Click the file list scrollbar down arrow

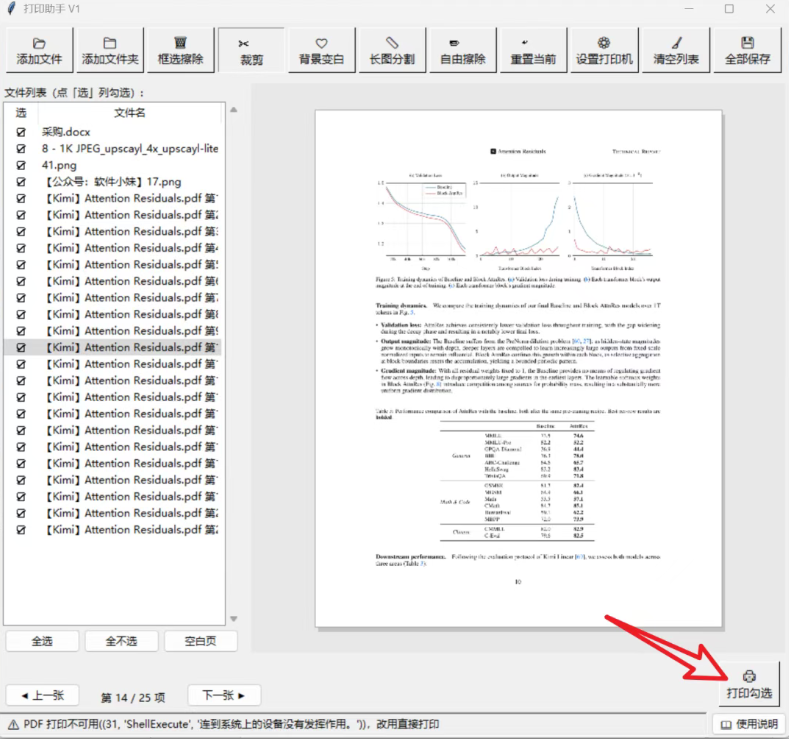click(x=233, y=619)
